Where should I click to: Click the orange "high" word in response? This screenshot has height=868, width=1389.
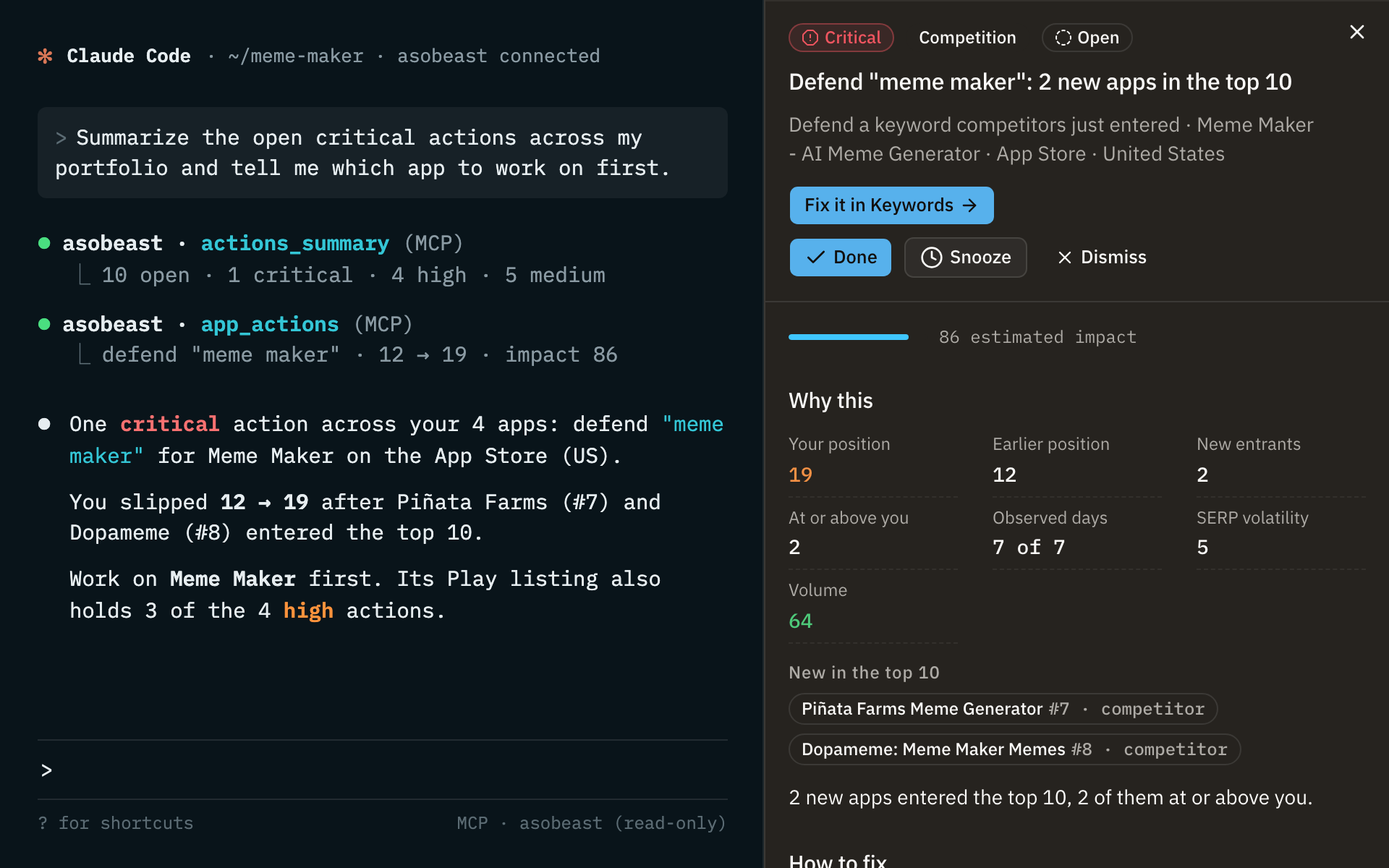(x=308, y=611)
